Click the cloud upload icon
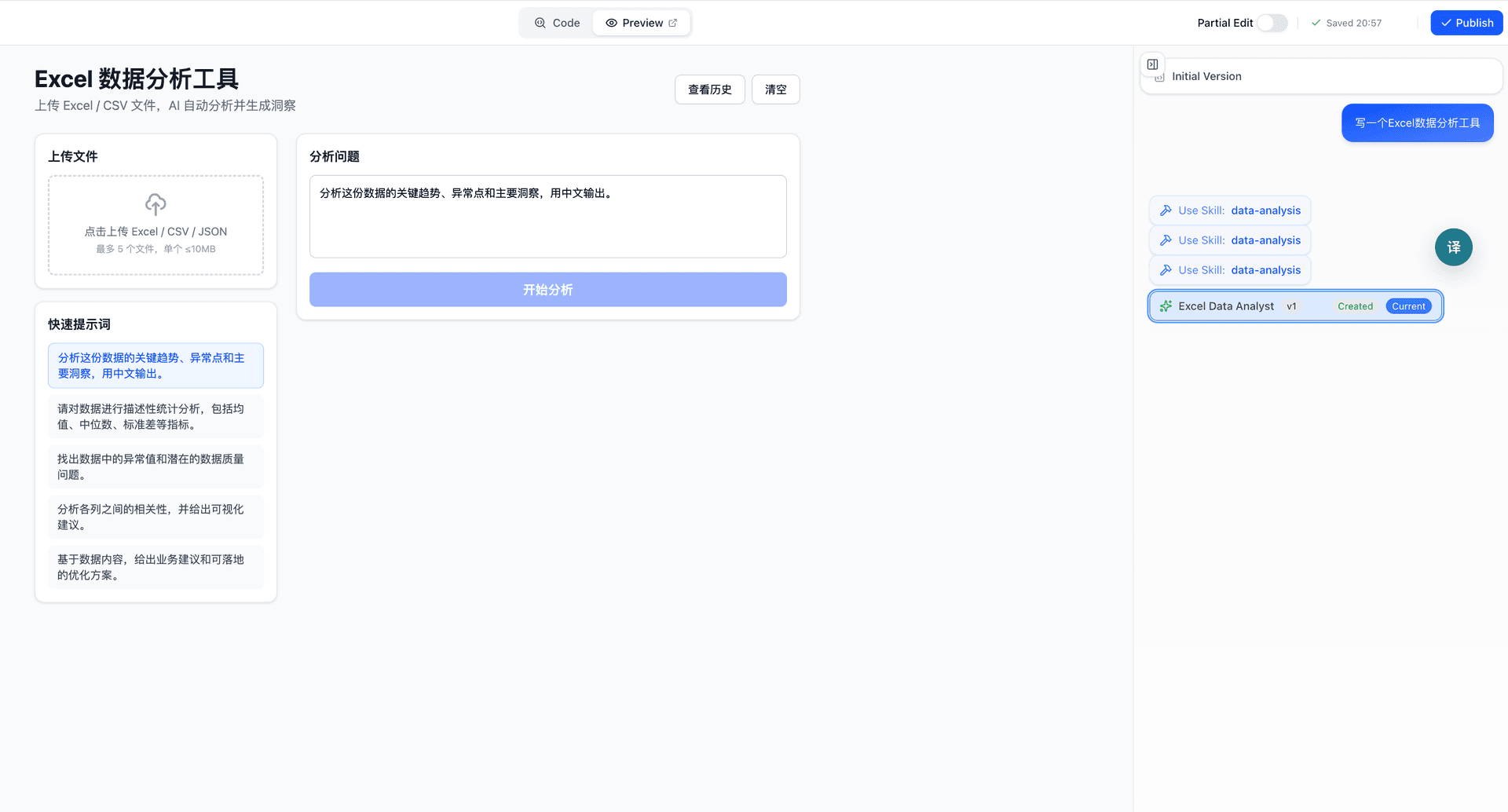The height and width of the screenshot is (812, 1508). click(156, 204)
